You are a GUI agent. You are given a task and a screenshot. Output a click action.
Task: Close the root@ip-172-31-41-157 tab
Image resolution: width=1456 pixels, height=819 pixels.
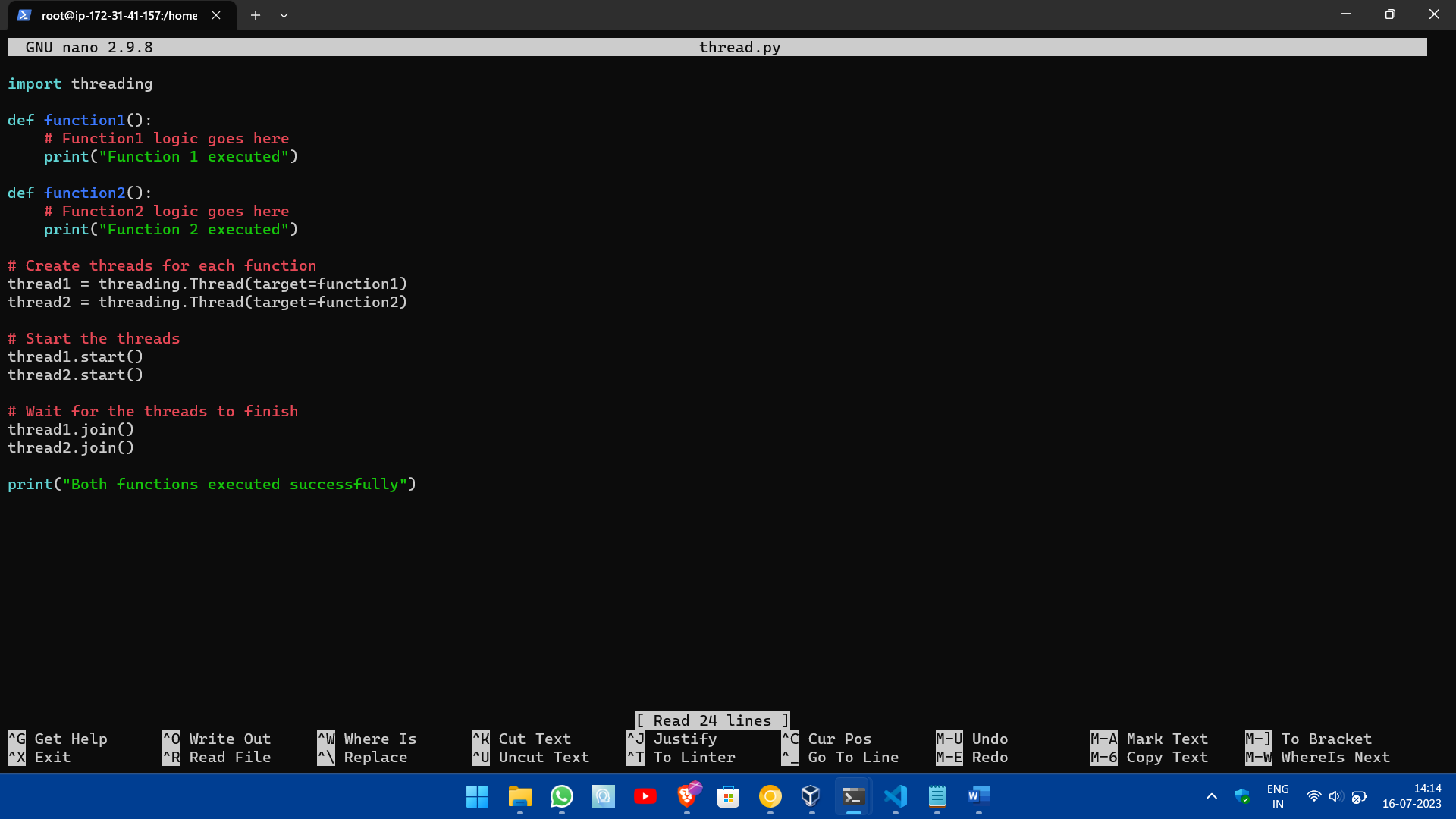coord(216,15)
